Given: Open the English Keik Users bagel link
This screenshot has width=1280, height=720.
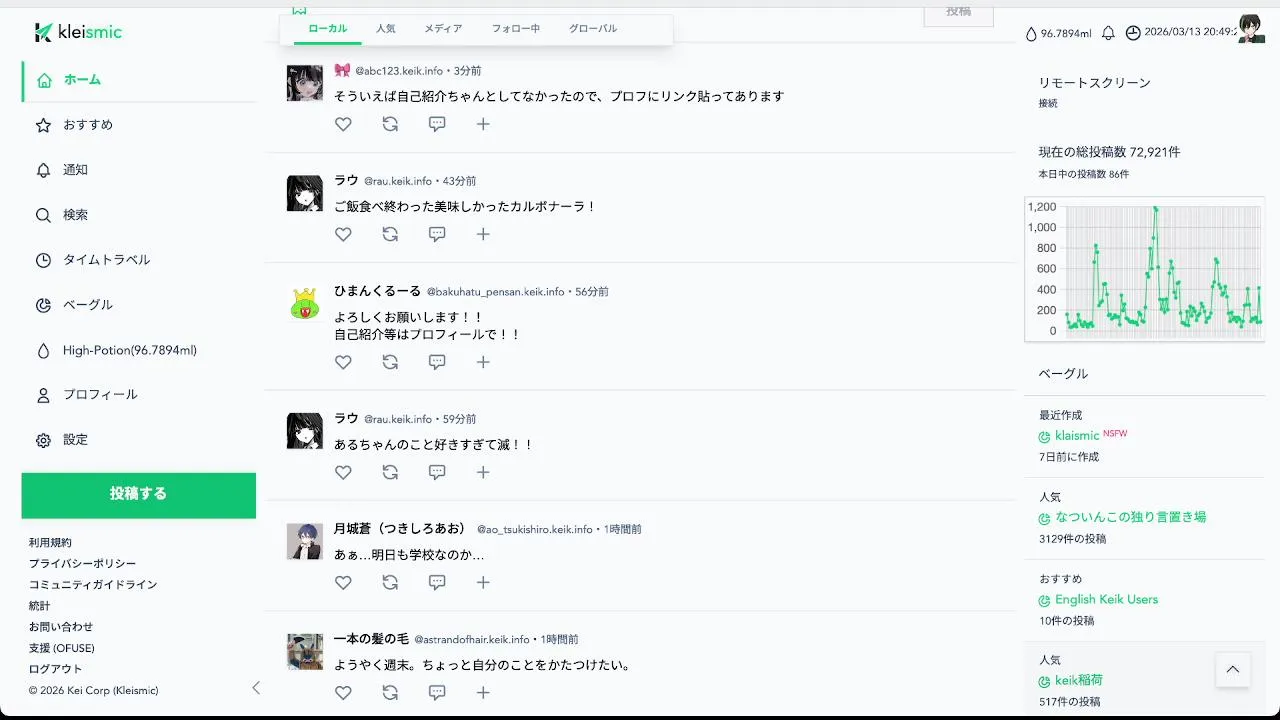Looking at the screenshot, I should [1106, 600].
